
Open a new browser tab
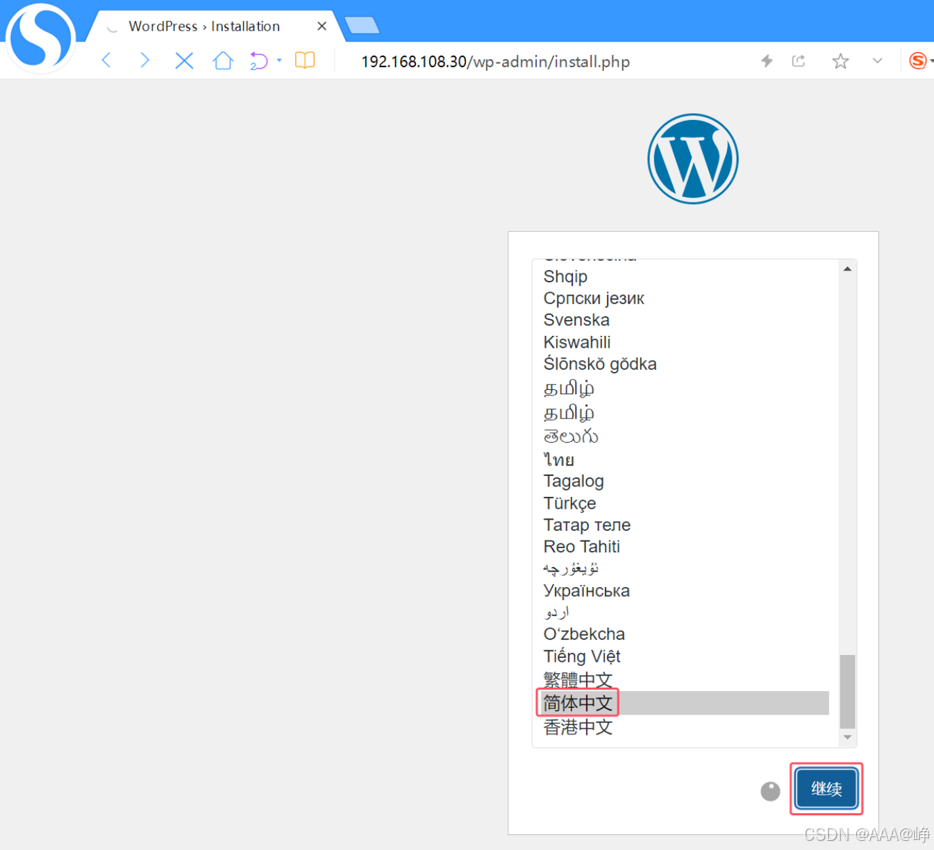[x=362, y=25]
